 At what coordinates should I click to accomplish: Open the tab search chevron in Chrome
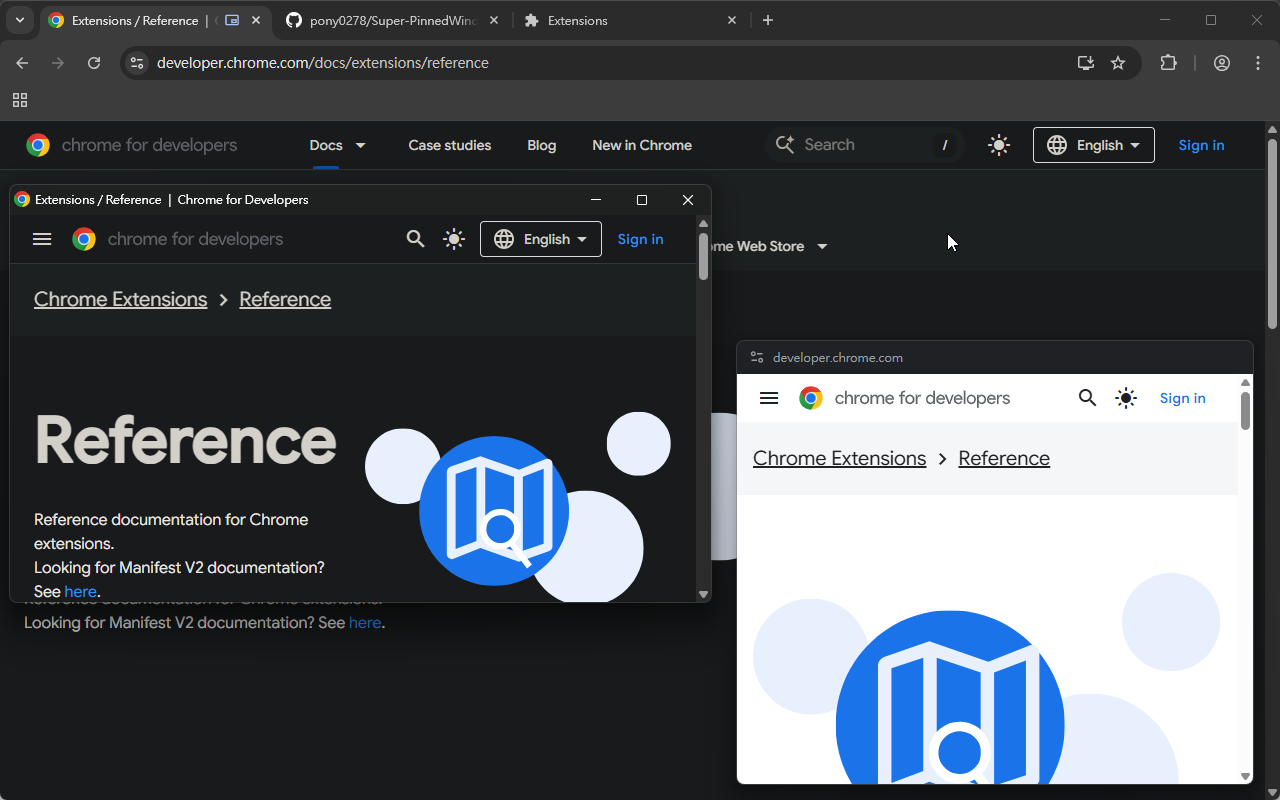tap(20, 20)
